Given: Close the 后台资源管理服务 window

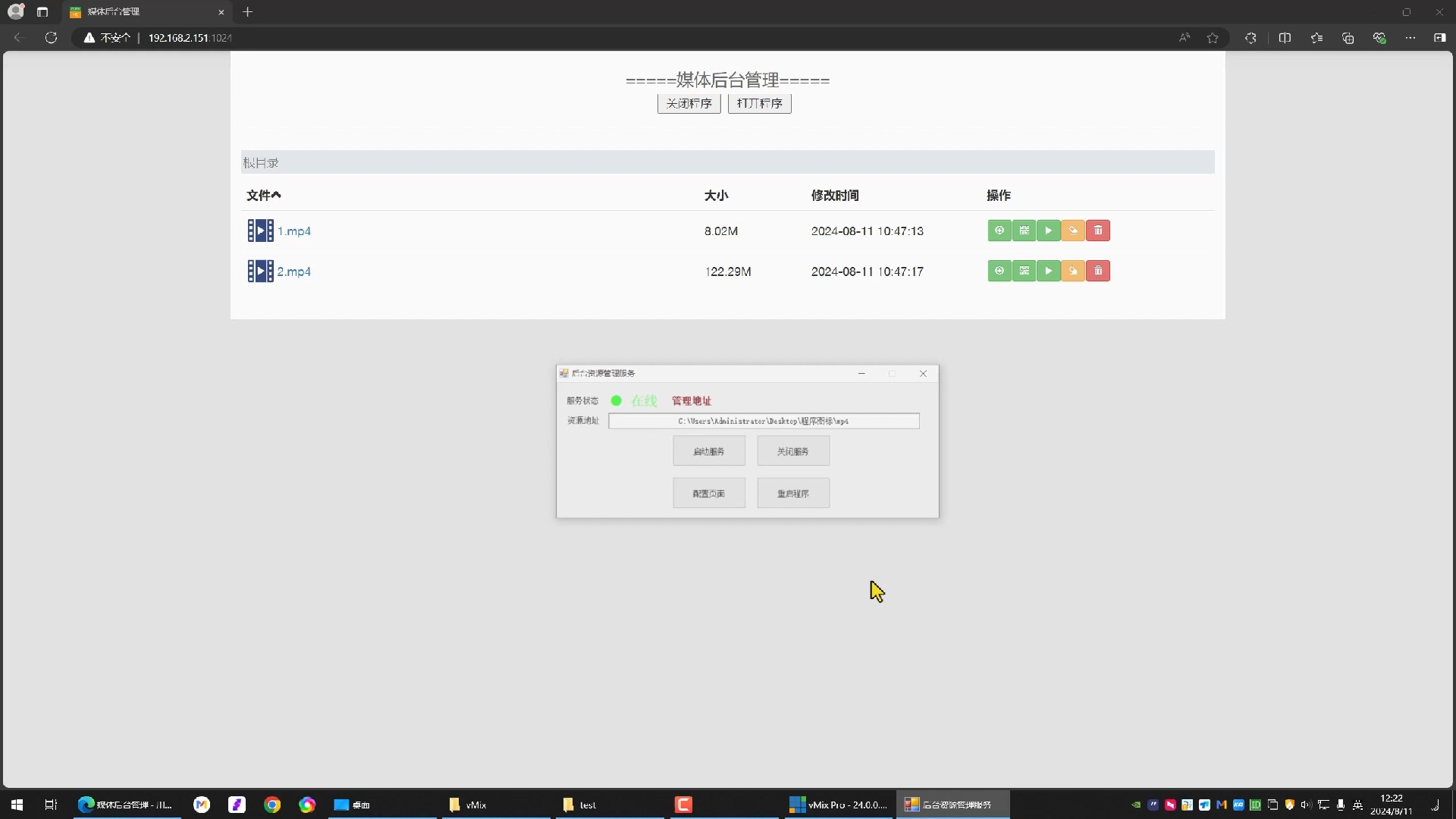Looking at the screenshot, I should click(923, 373).
